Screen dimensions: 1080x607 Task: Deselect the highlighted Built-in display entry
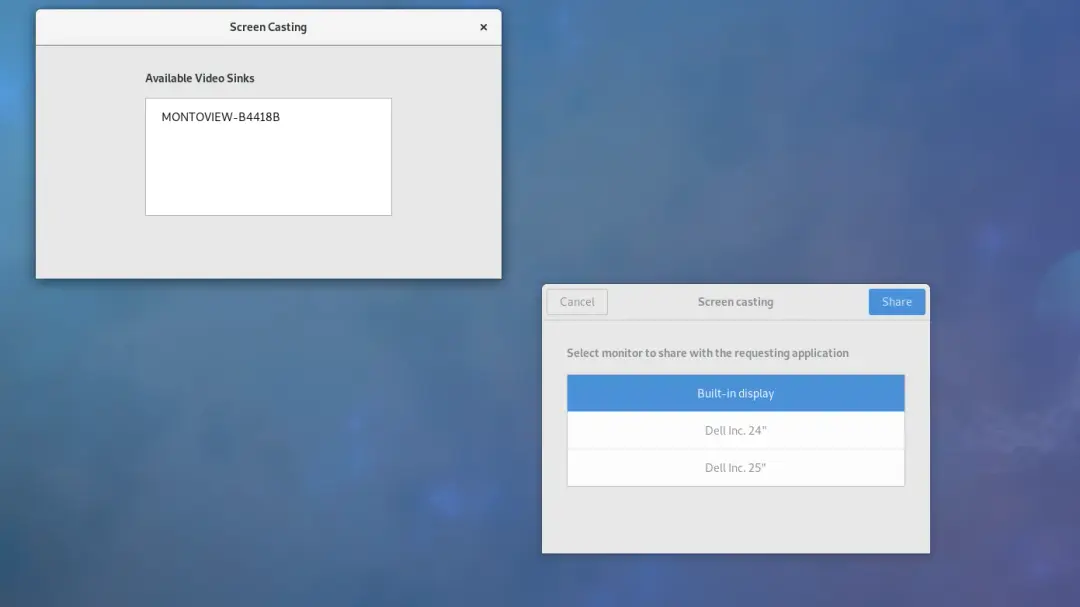(735, 393)
